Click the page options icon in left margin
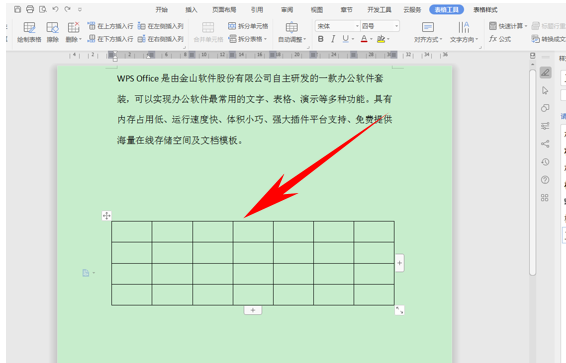Image resolution: width=566 pixels, height=363 pixels. (x=86, y=273)
